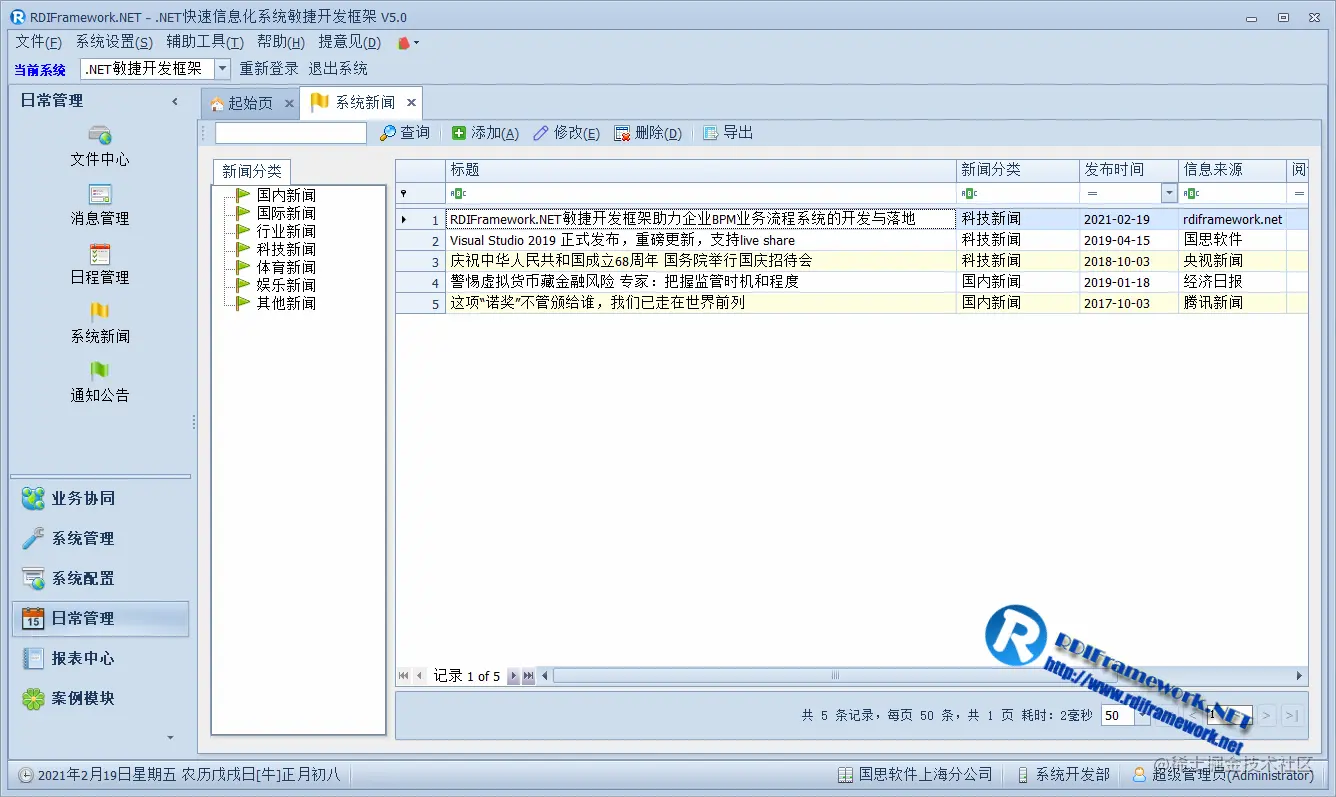Select 其他新闻 category in tree
The image size is (1336, 797).
(286, 303)
